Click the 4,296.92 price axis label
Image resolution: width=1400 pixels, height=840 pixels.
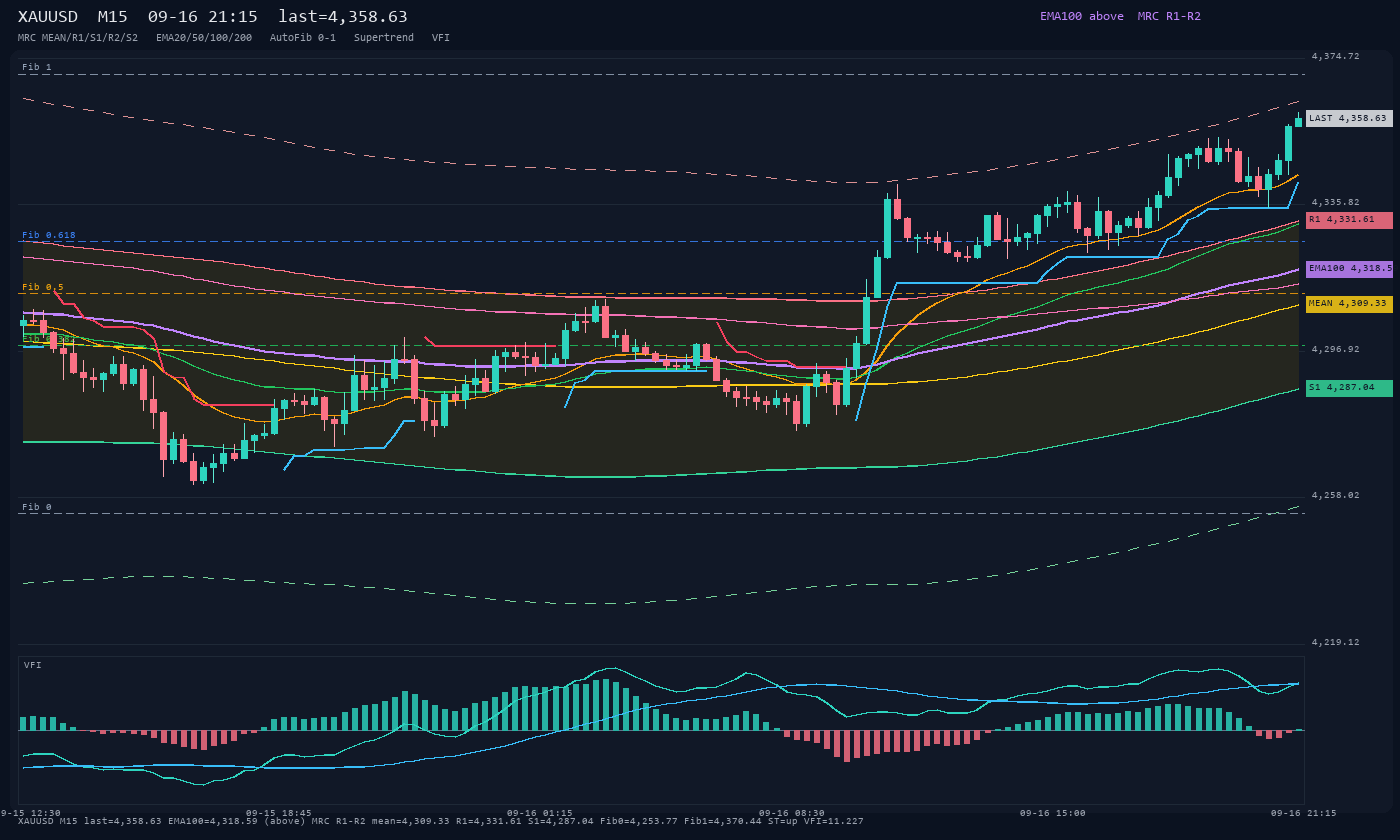(x=1335, y=349)
